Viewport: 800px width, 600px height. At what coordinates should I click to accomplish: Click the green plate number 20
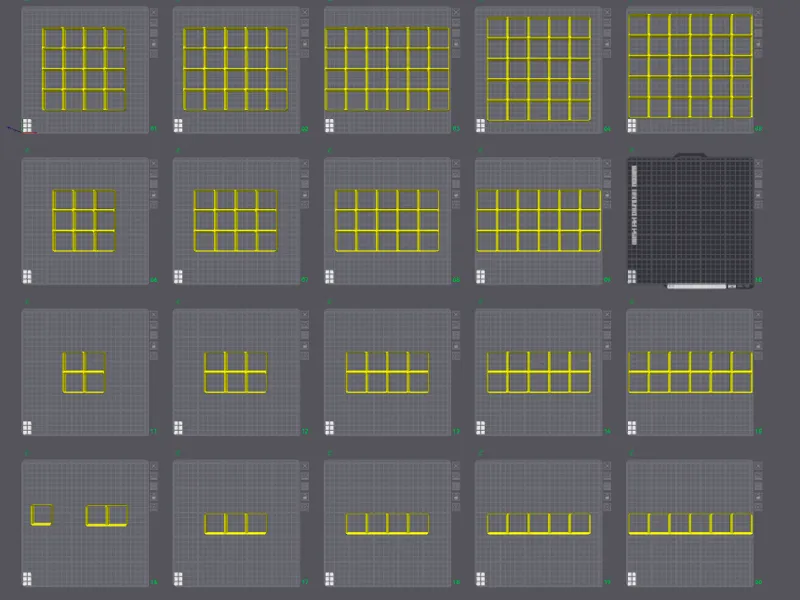(758, 582)
